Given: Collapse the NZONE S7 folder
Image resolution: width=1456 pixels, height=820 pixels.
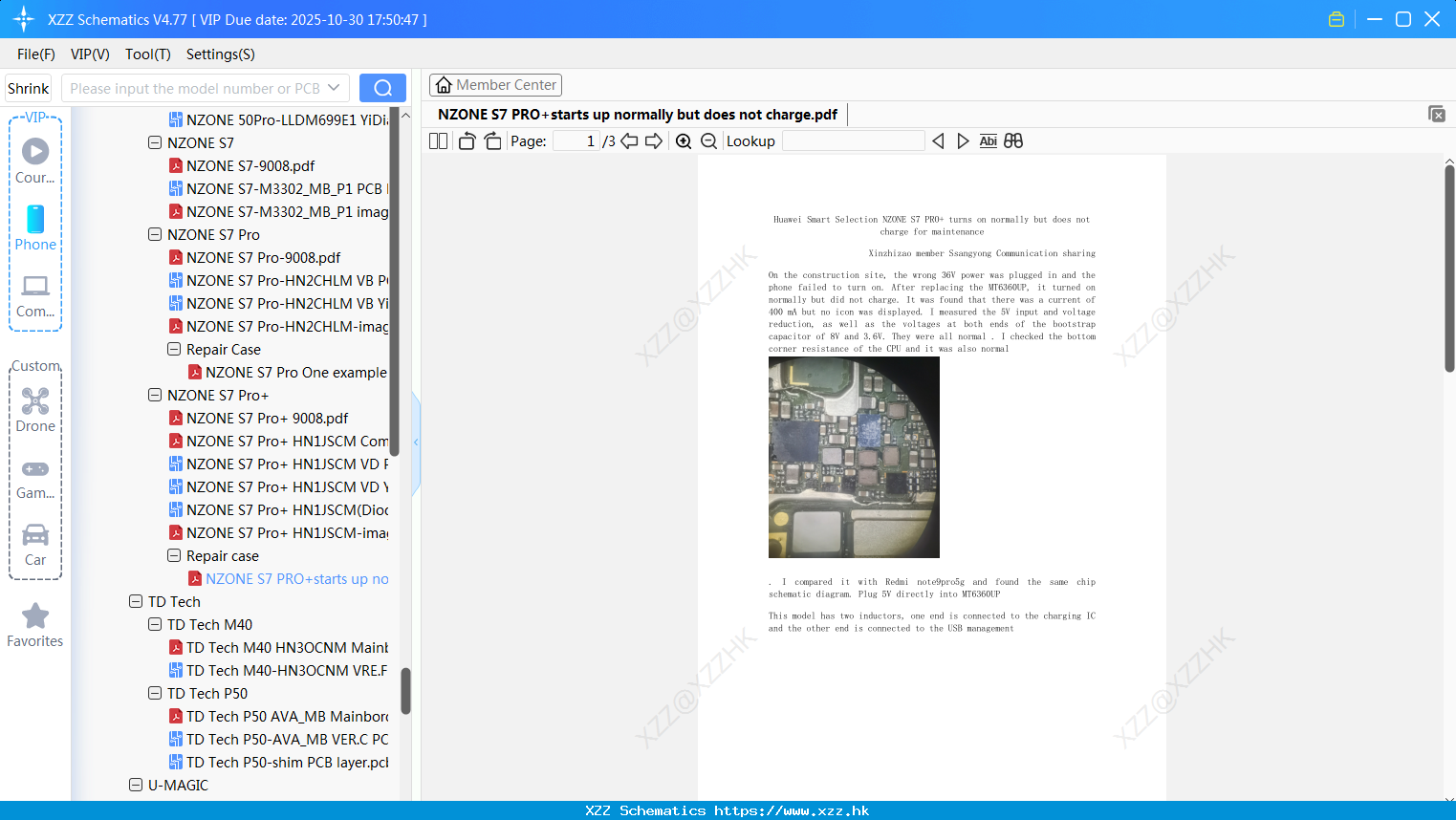Looking at the screenshot, I should [155, 142].
